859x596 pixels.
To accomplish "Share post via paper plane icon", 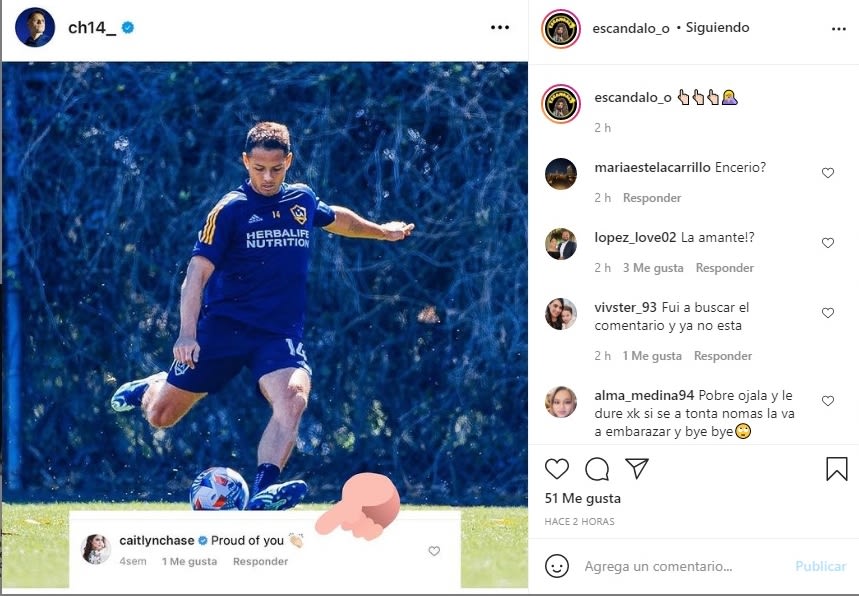I will [636, 468].
